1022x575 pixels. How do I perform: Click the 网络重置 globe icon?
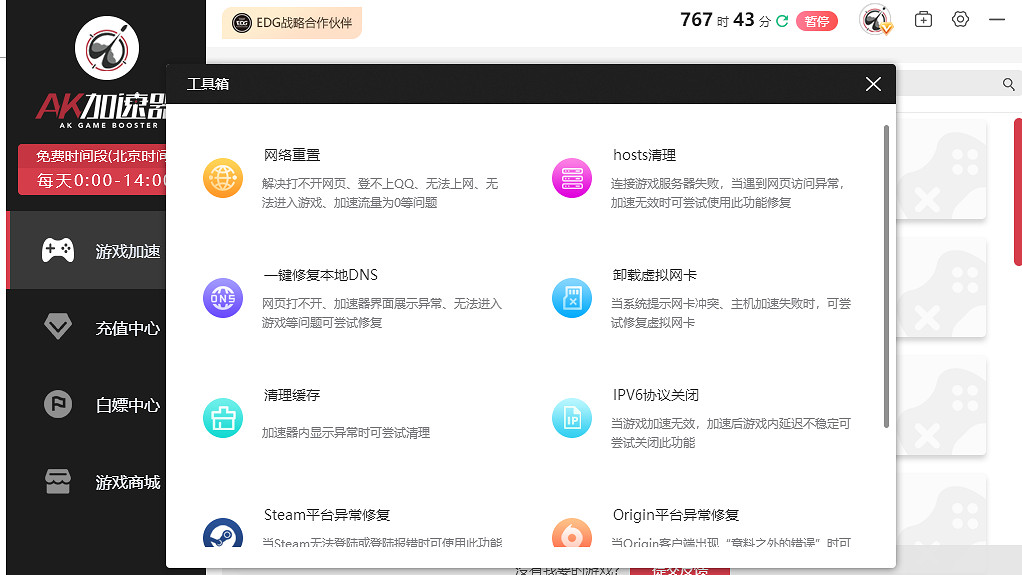coord(223,178)
